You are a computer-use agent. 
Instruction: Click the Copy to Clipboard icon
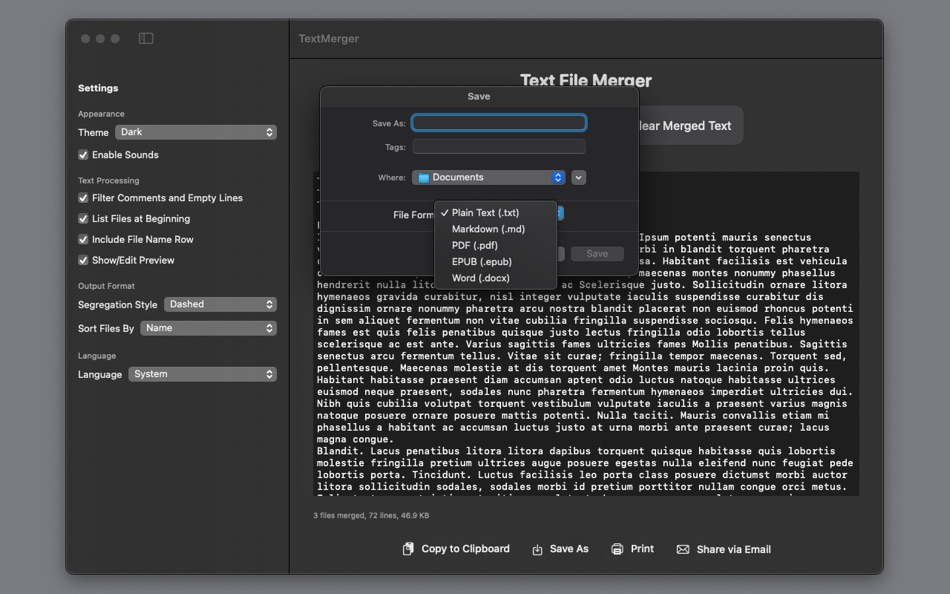click(x=409, y=548)
